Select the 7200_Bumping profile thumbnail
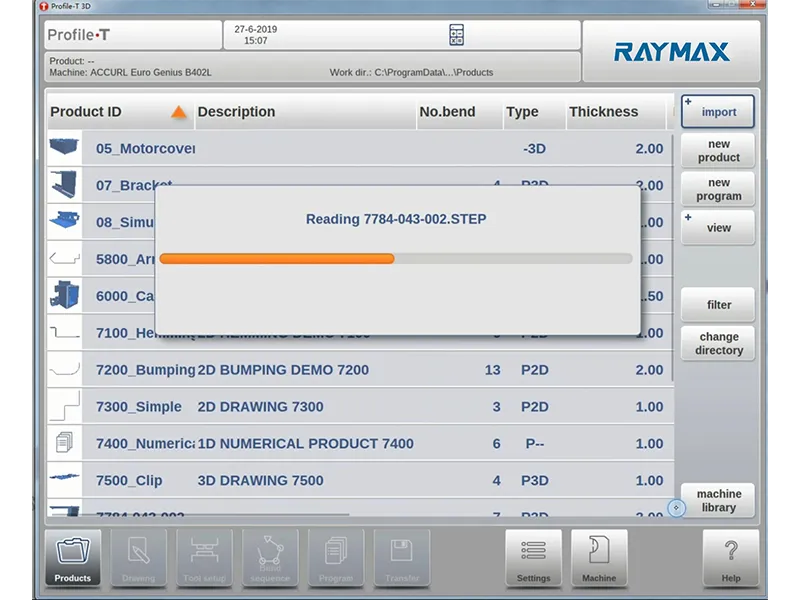The width and height of the screenshot is (800, 600). [x=64, y=369]
